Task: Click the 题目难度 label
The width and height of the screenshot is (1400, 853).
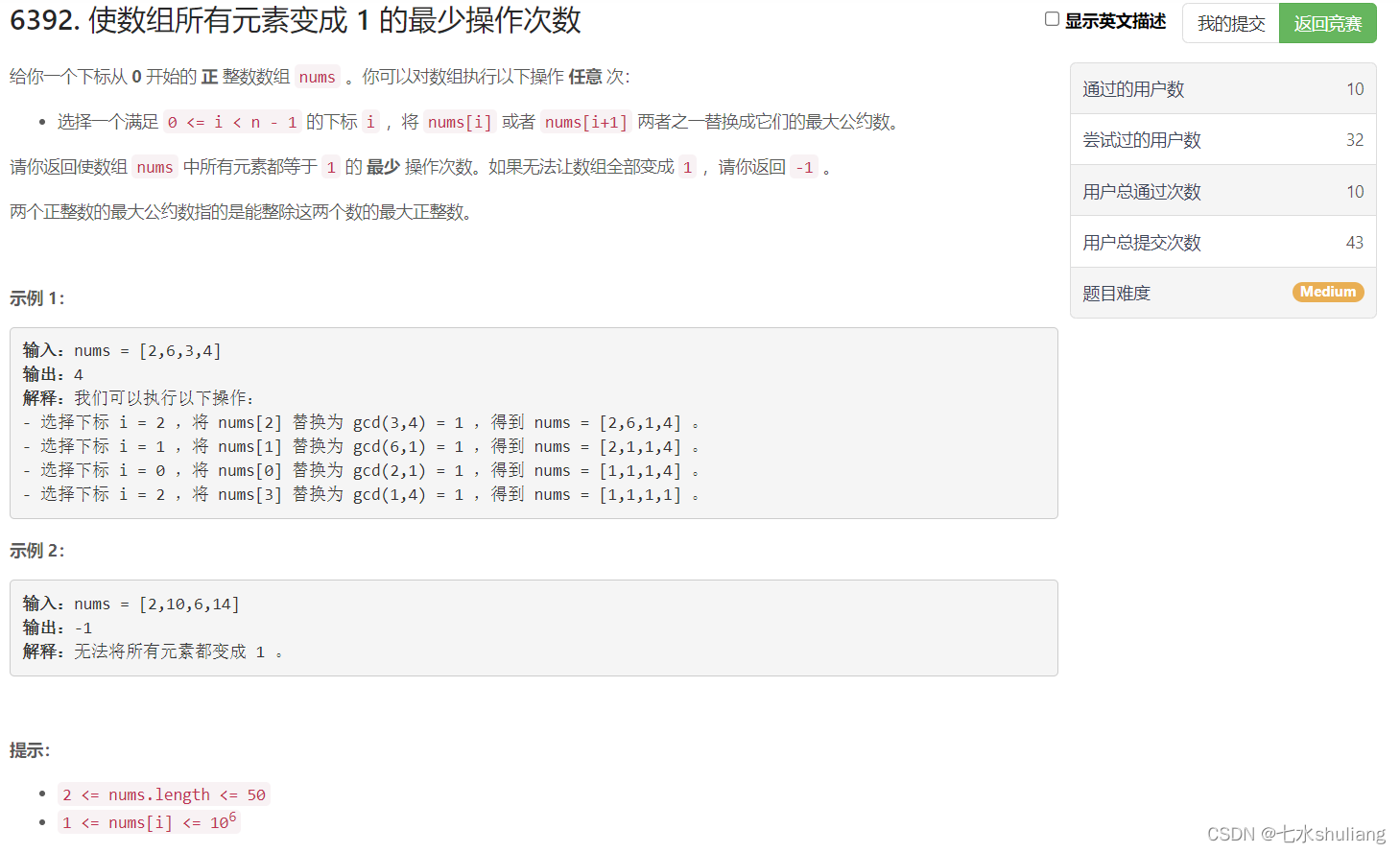Action: (x=1116, y=294)
